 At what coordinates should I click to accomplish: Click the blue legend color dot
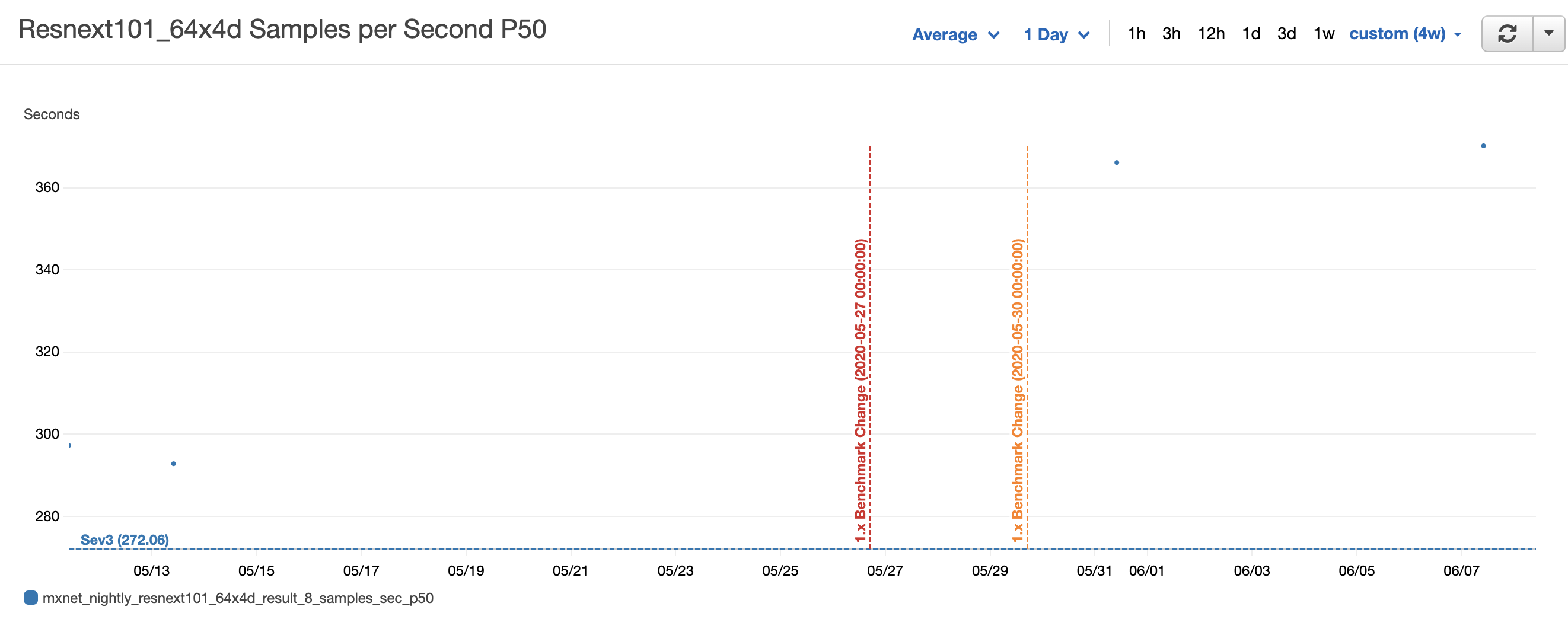(x=30, y=598)
